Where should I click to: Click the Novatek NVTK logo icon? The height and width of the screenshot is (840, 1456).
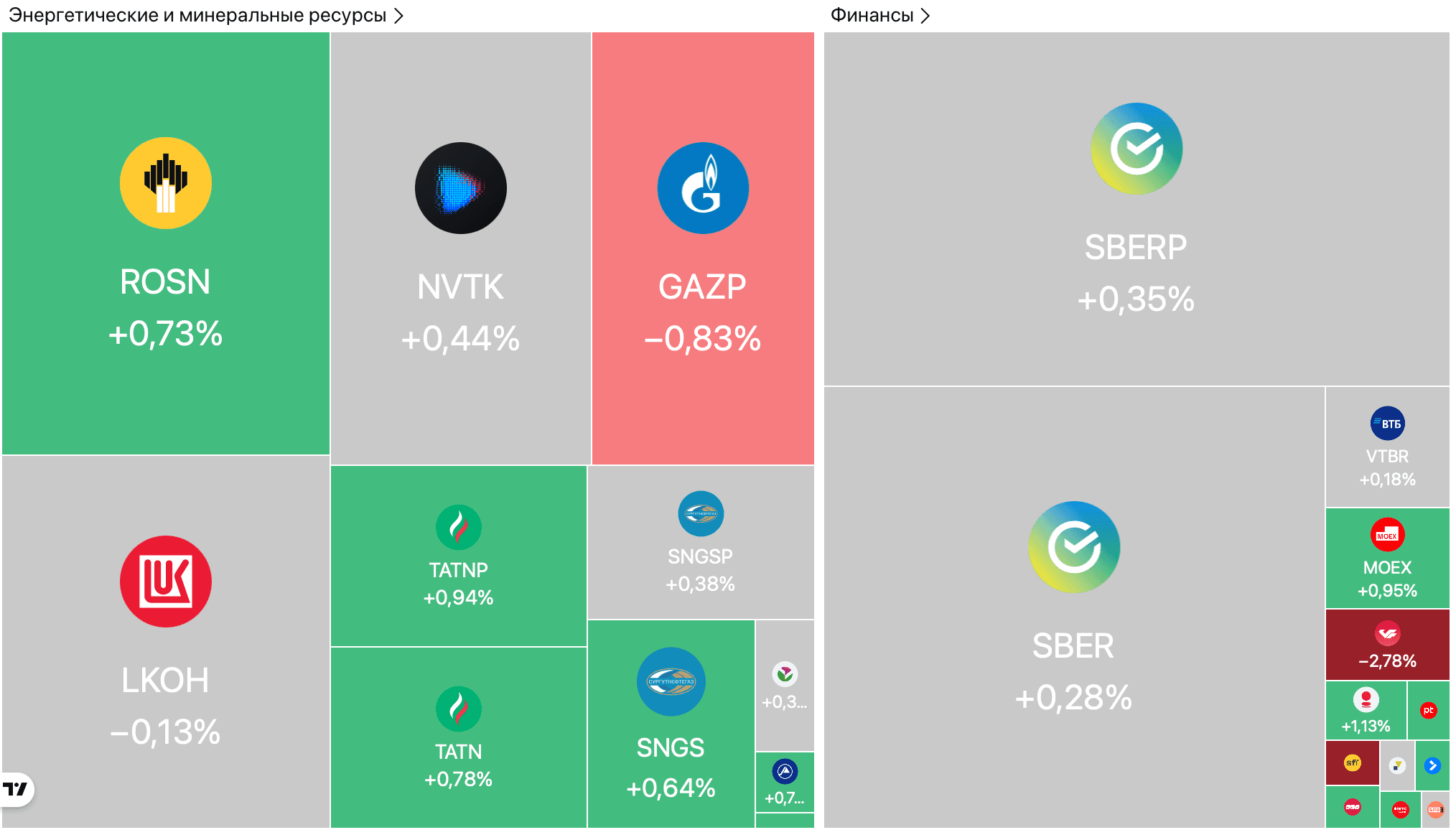[x=461, y=188]
